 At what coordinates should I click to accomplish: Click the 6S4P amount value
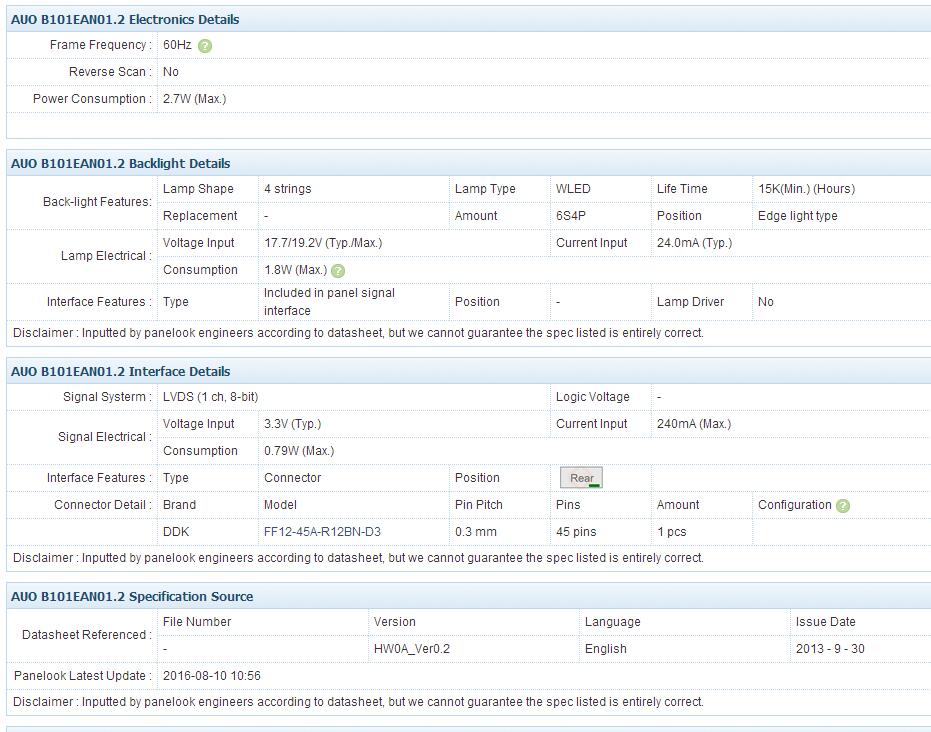tap(571, 216)
